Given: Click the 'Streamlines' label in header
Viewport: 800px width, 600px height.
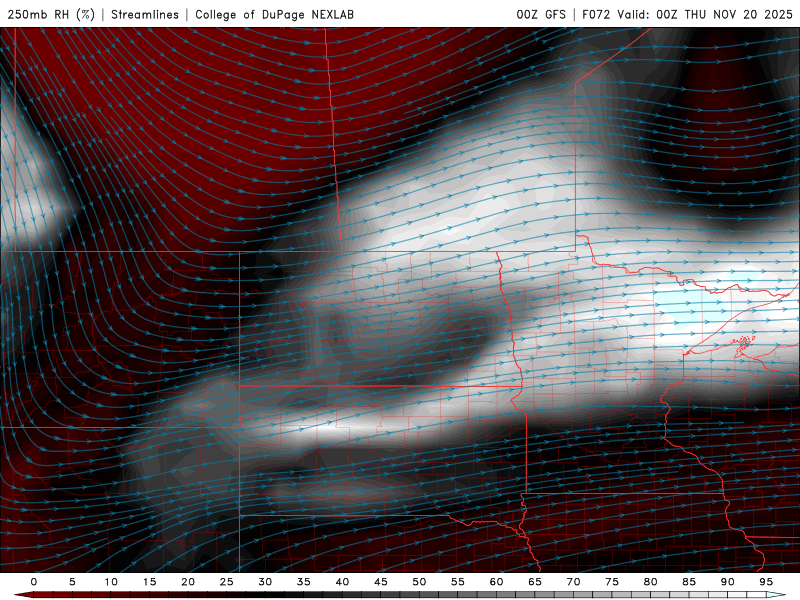Looking at the screenshot, I should tap(145, 14).
